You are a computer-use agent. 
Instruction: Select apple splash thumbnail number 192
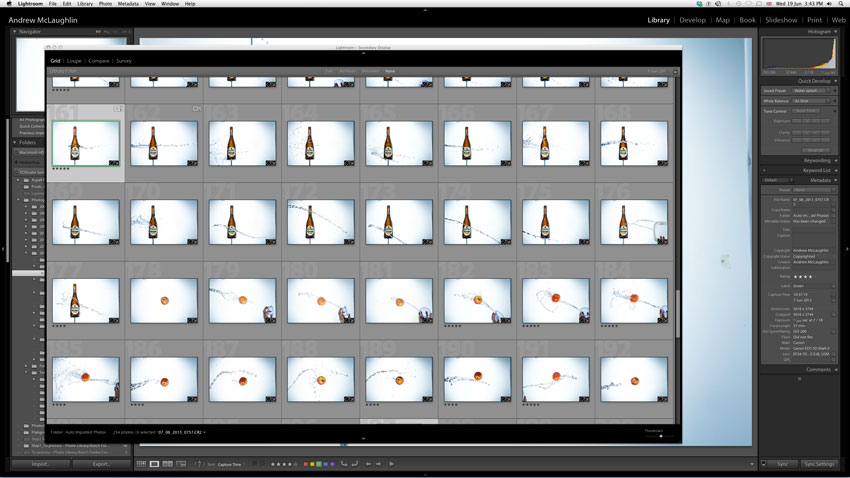pos(634,379)
